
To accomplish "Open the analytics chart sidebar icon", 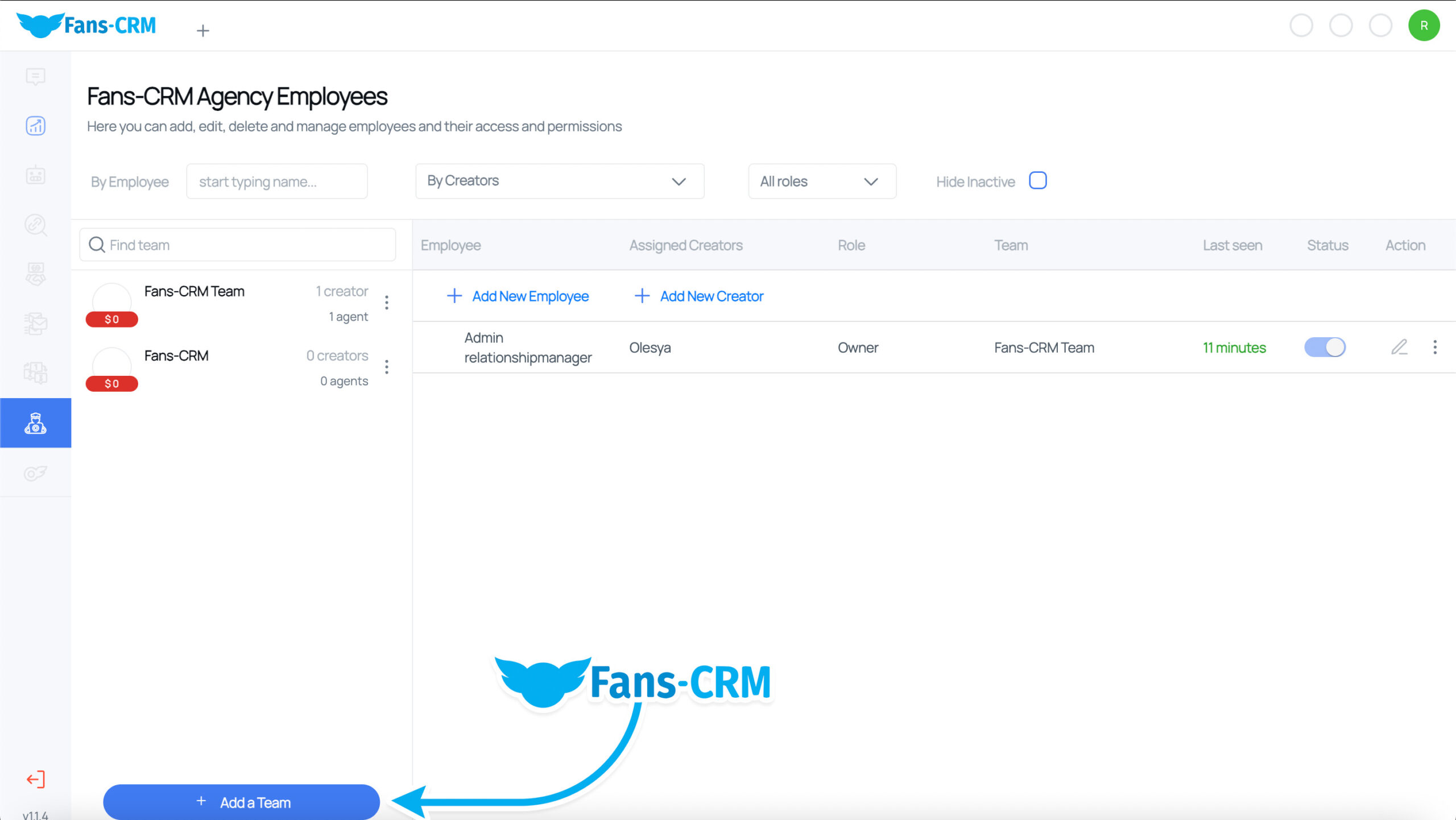I will [x=35, y=126].
